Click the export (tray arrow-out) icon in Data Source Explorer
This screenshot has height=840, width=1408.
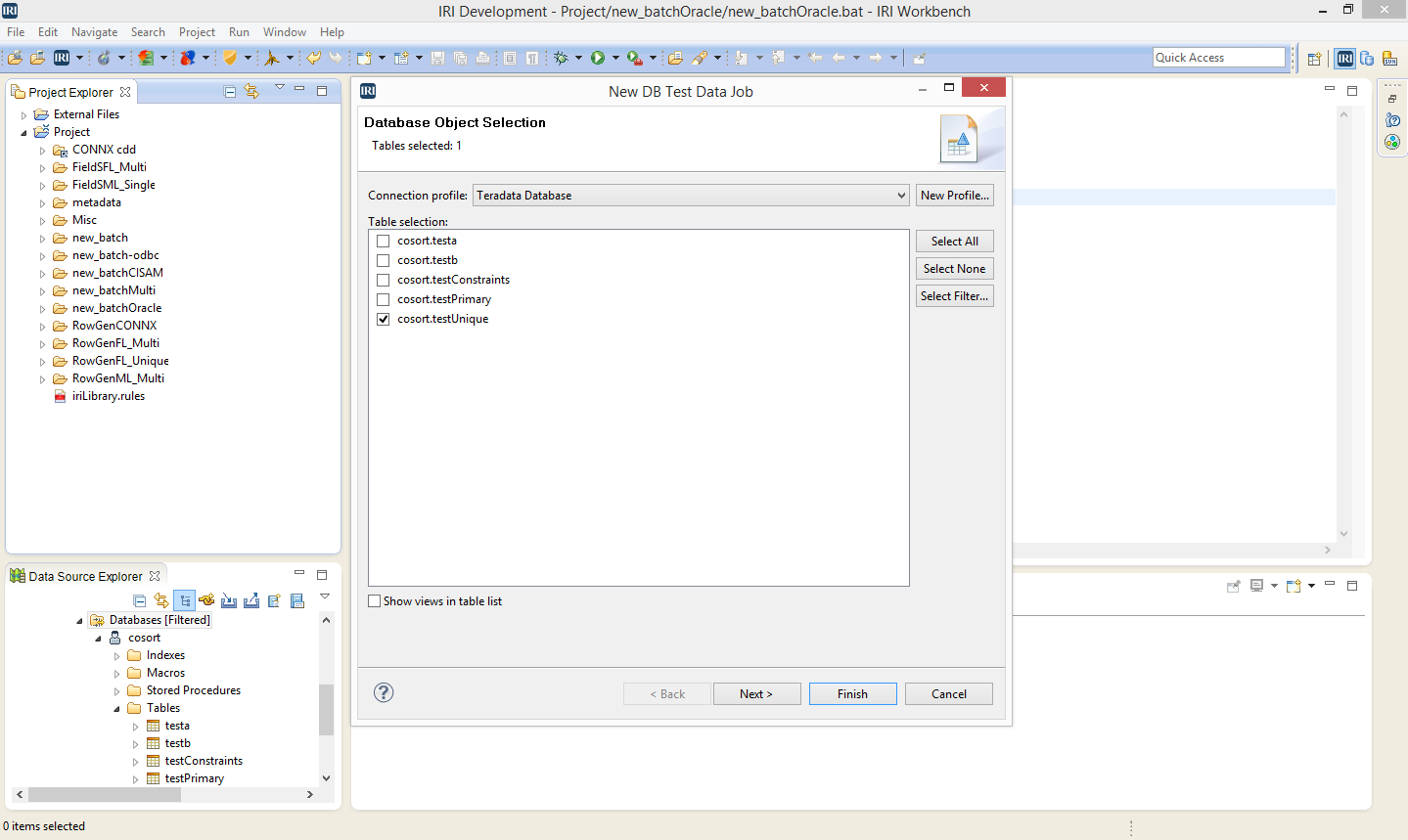[x=251, y=600]
